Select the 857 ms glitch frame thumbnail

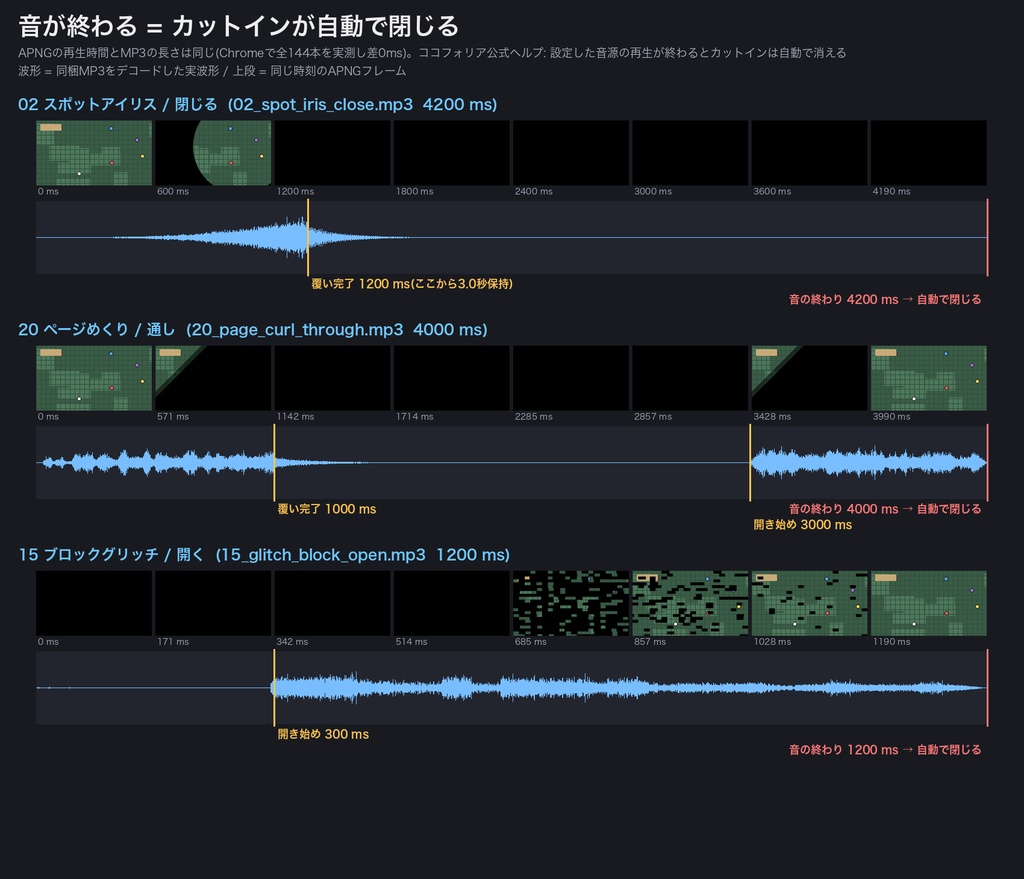pos(690,603)
